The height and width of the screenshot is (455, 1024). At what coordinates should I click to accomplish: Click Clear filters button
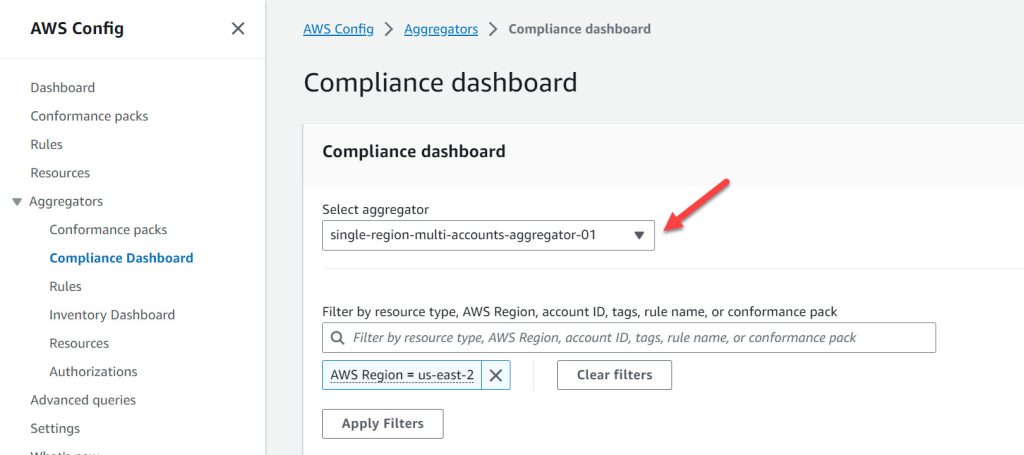click(615, 375)
